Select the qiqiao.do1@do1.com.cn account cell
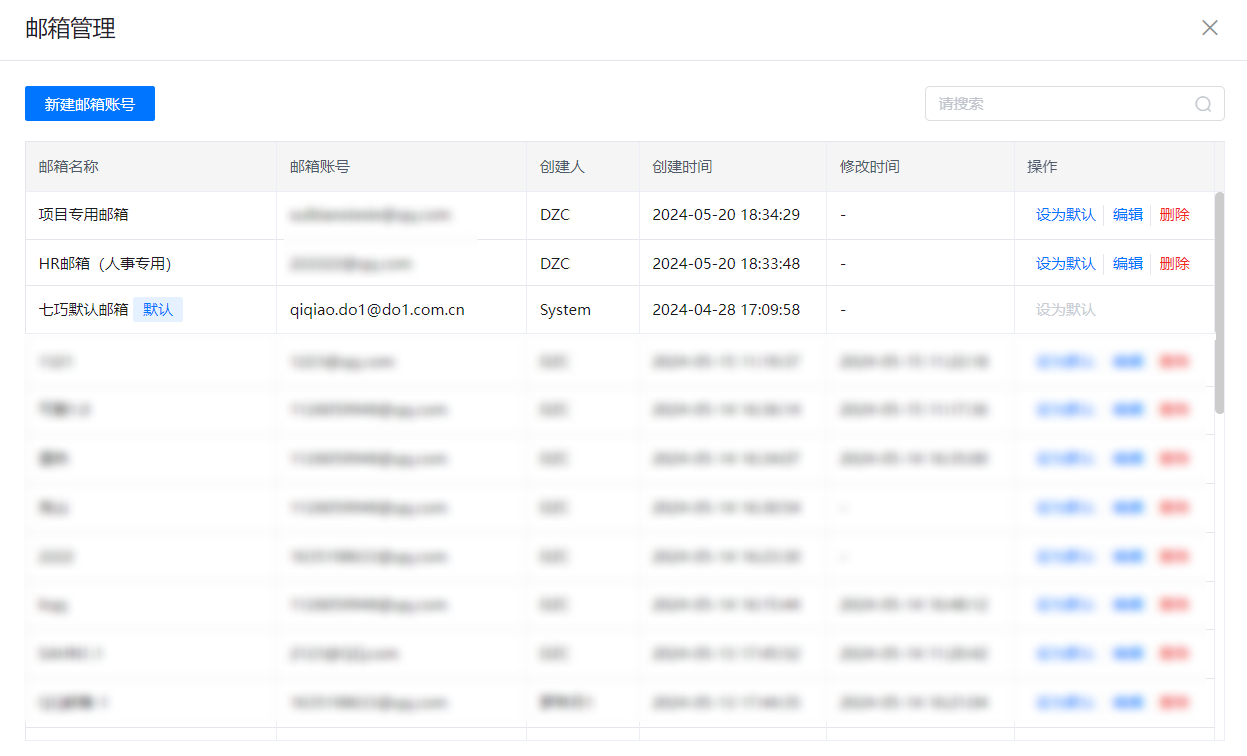Screen dimensions: 1247x756 [x=377, y=310]
